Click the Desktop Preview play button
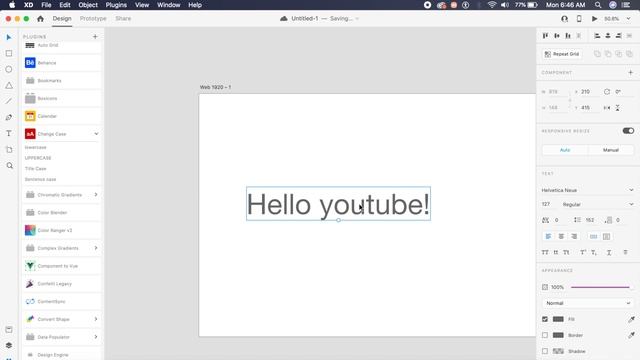Screen dimensions: 640x360 point(595,19)
